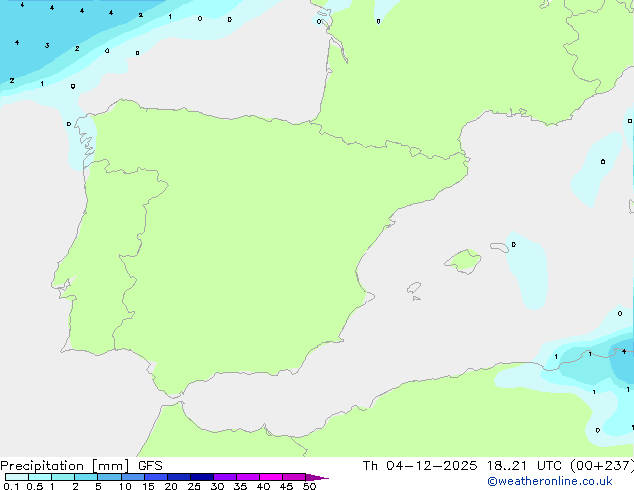Click the "40" legend scale label

[263, 486]
